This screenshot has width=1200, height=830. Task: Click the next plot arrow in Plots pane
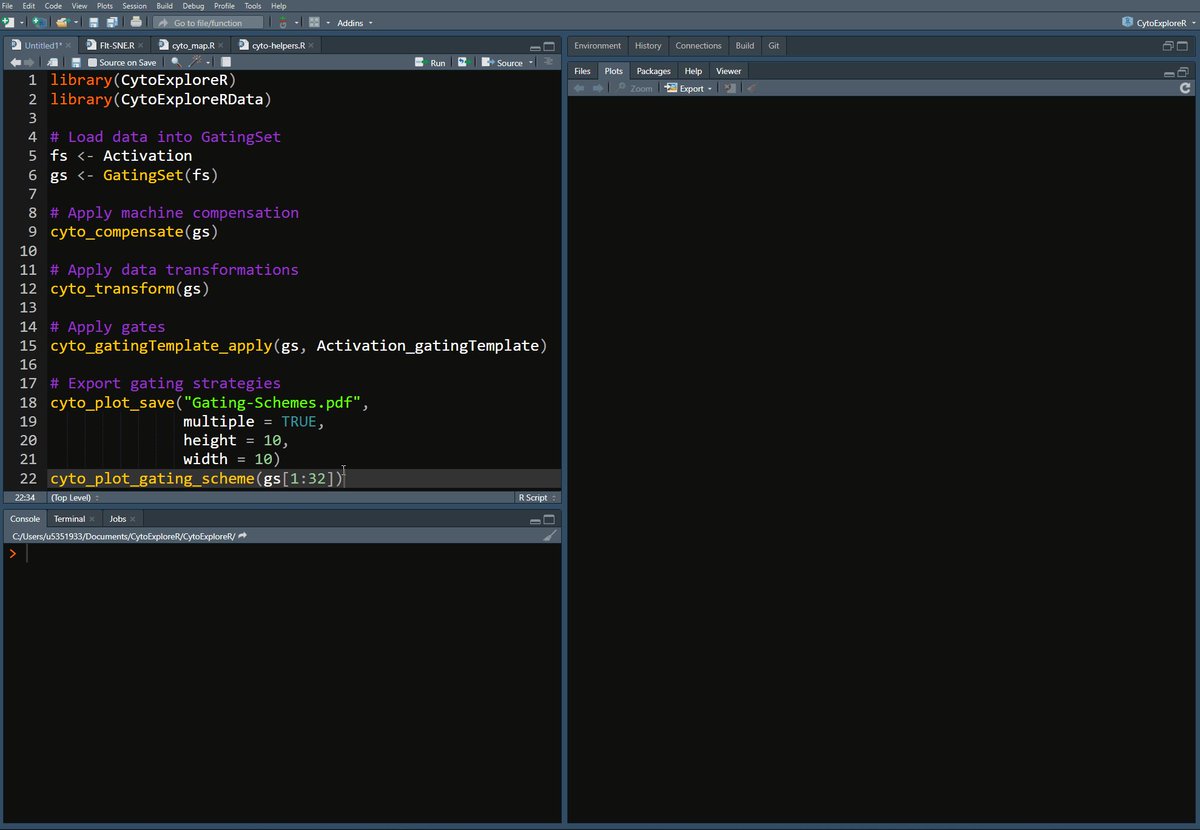pyautogui.click(x=598, y=88)
